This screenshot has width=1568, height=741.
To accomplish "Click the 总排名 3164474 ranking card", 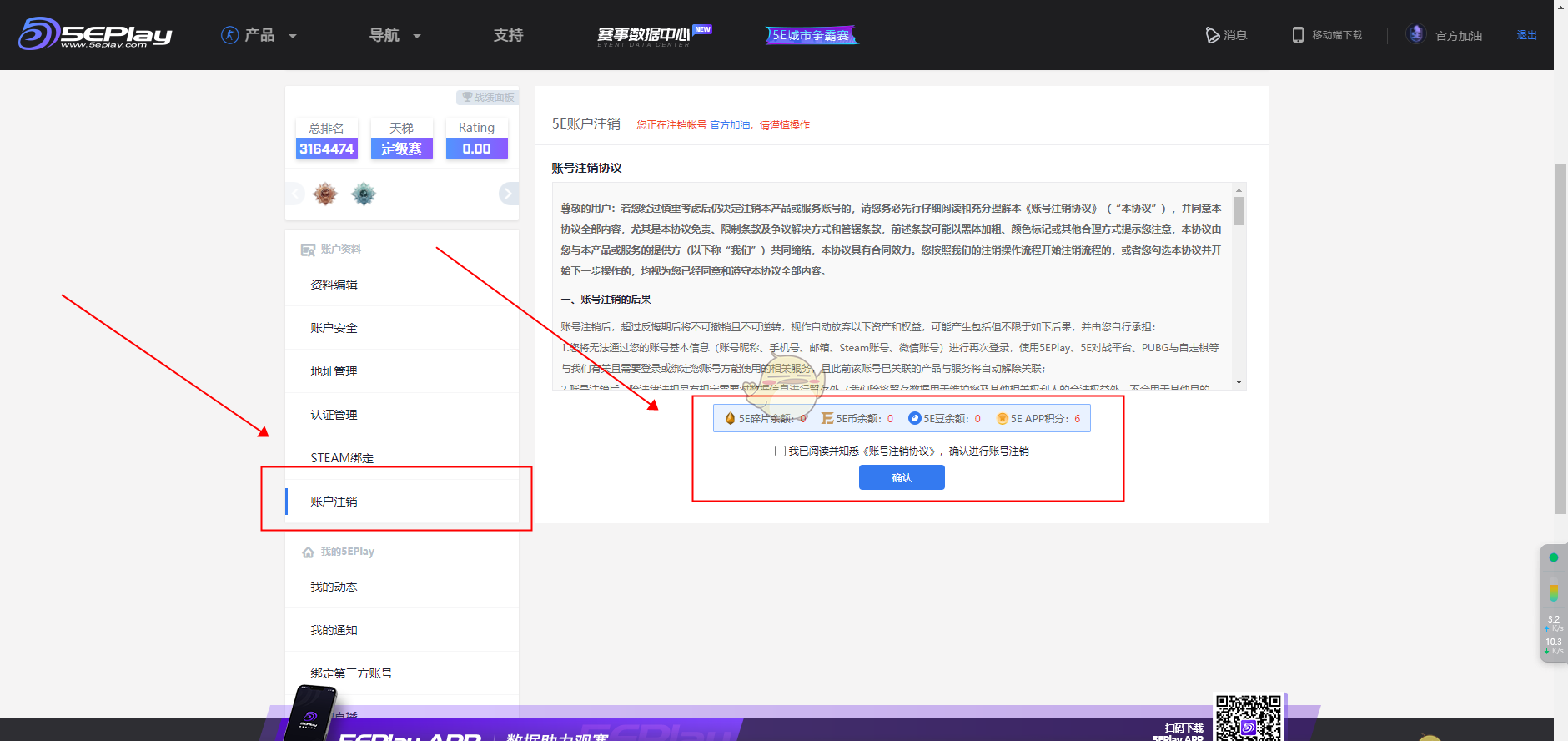I will coord(326,139).
